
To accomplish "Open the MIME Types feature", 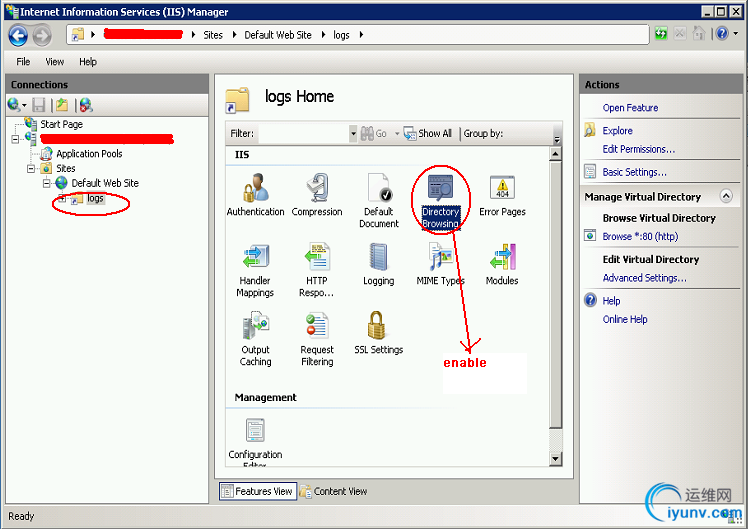I will coord(440,264).
